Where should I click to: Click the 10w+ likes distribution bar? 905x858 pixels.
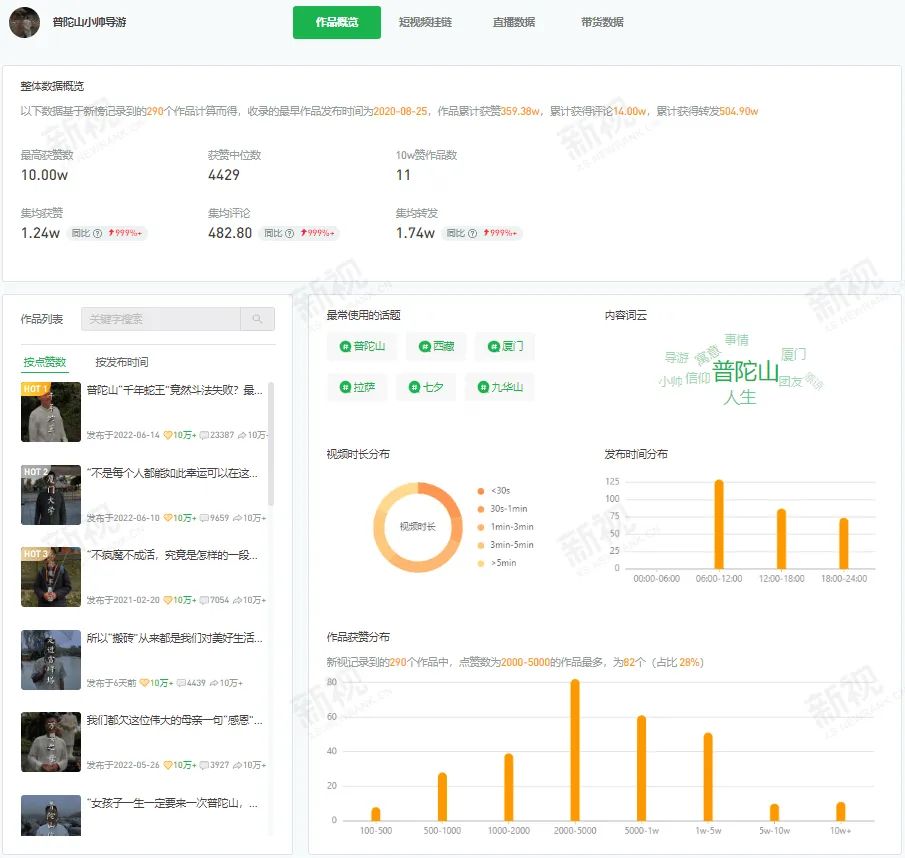pyautogui.click(x=840, y=811)
